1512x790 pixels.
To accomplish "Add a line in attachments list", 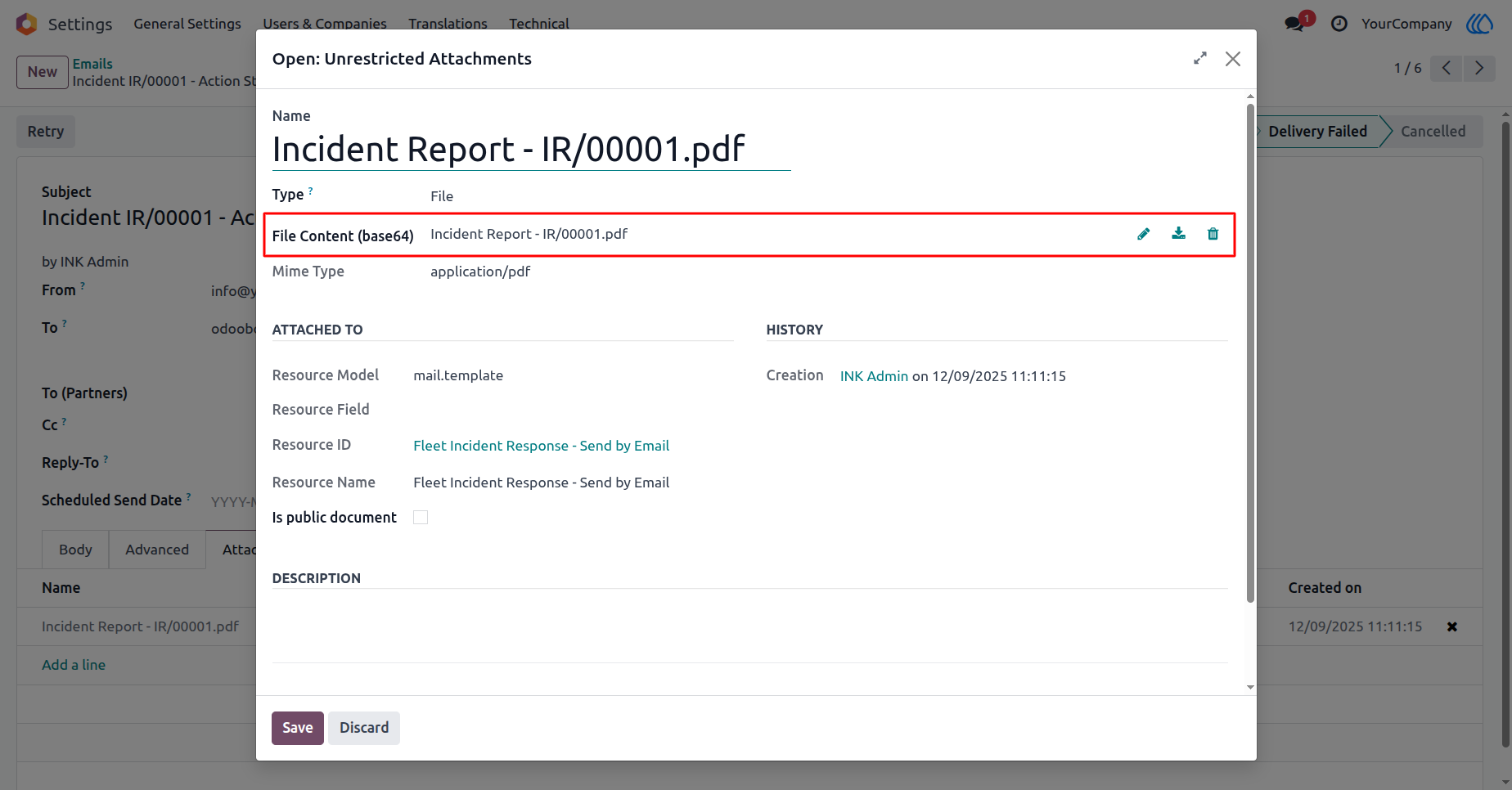I will tap(74, 665).
